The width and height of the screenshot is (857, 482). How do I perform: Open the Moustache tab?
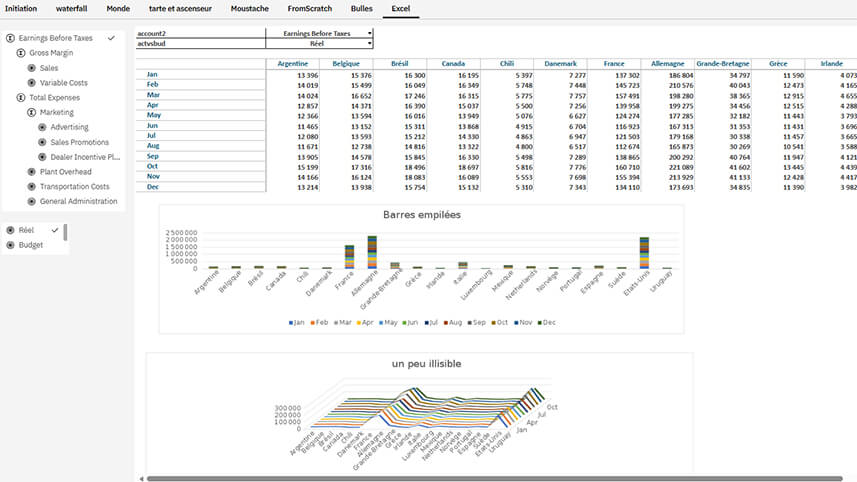pyautogui.click(x=250, y=9)
